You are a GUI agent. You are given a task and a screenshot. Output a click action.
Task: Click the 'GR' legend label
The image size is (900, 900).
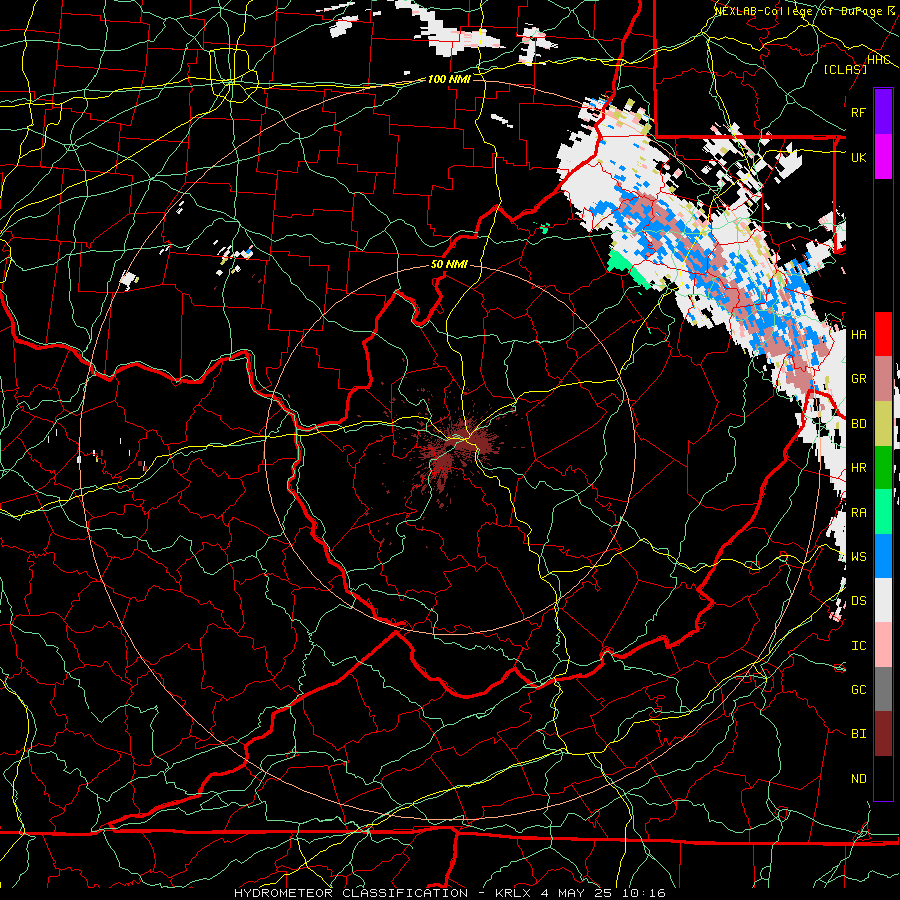pyautogui.click(x=859, y=379)
